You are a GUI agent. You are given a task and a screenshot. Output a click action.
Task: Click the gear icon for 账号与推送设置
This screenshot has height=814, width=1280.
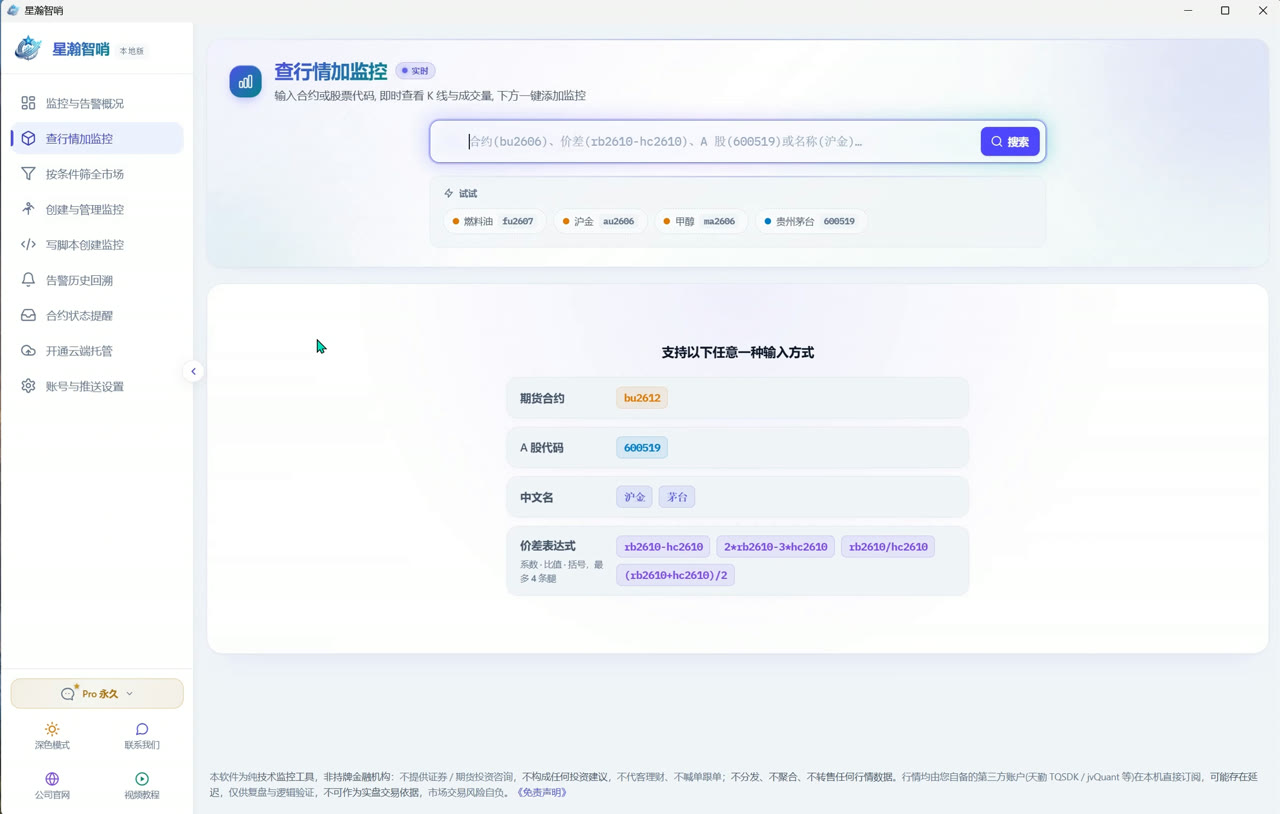pos(28,386)
